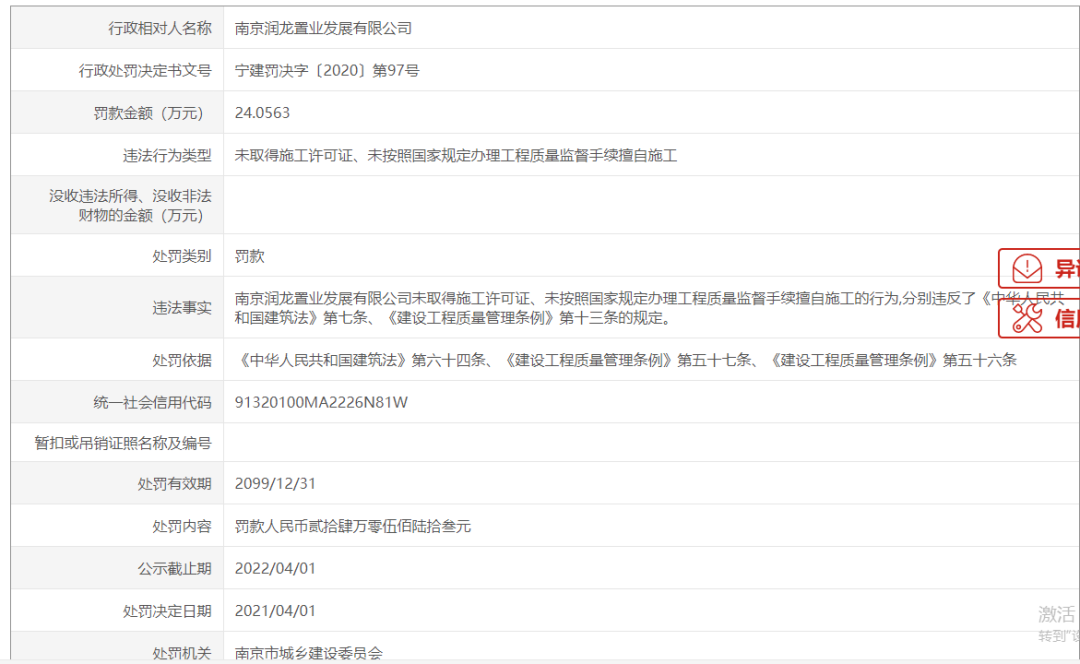Click the 统一社会信用代码 label

click(152, 402)
